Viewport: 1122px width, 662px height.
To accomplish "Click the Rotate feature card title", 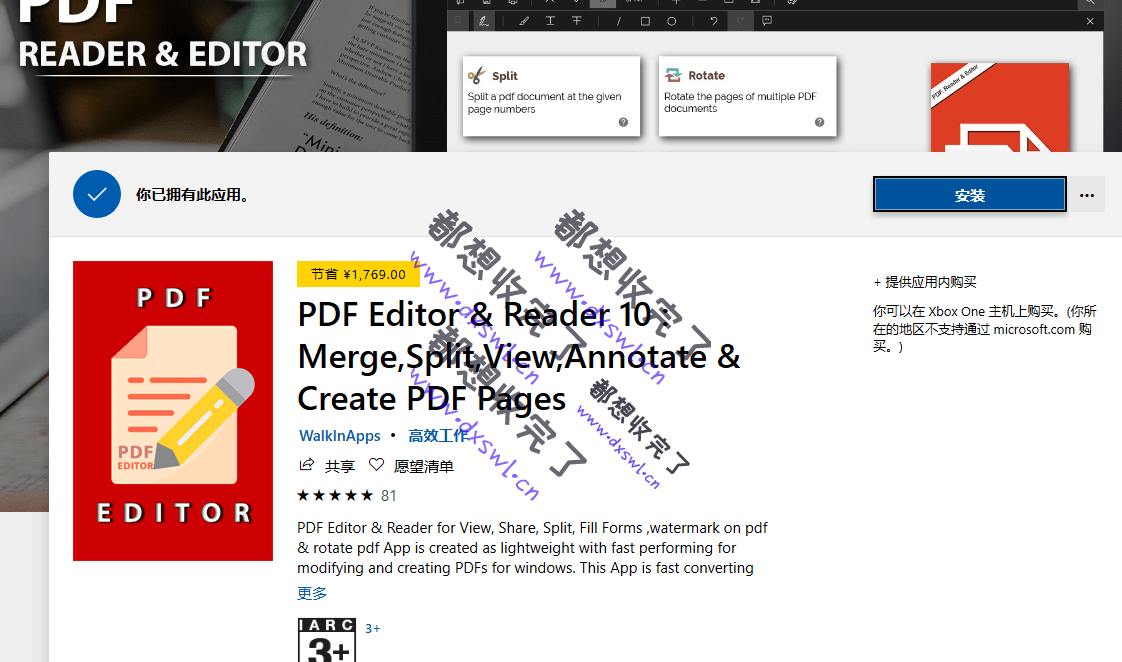I will pos(706,75).
